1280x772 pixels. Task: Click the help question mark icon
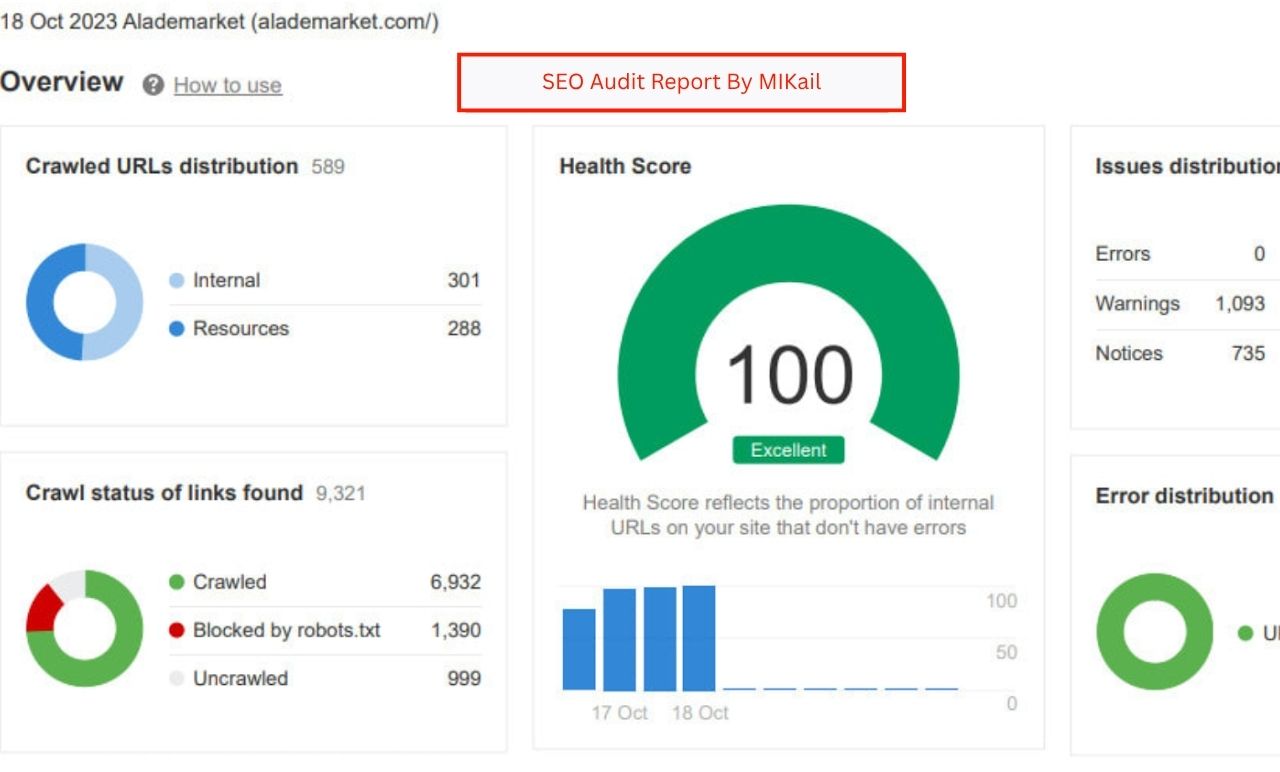point(153,85)
